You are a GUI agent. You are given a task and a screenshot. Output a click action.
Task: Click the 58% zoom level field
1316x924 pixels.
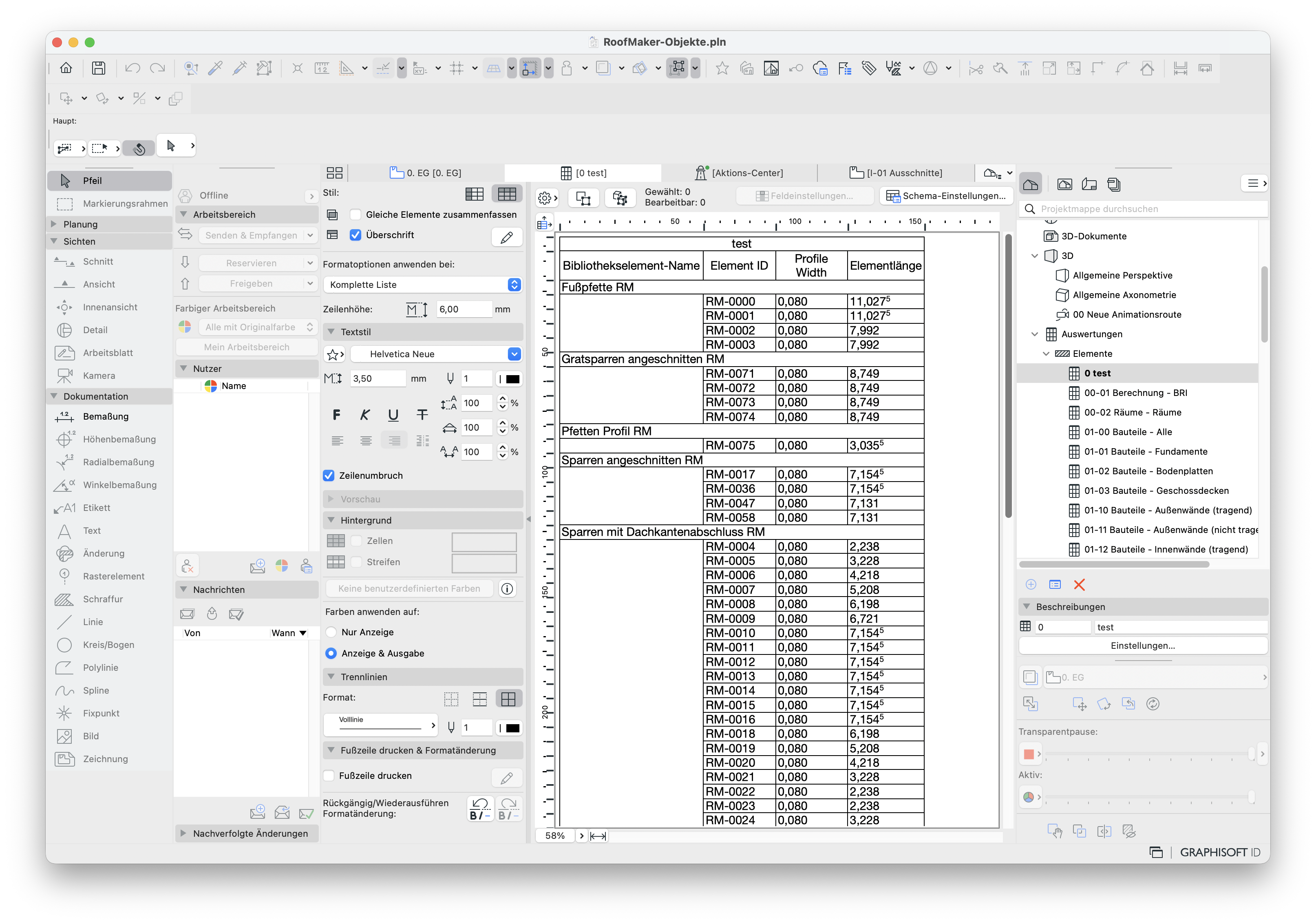tap(555, 836)
